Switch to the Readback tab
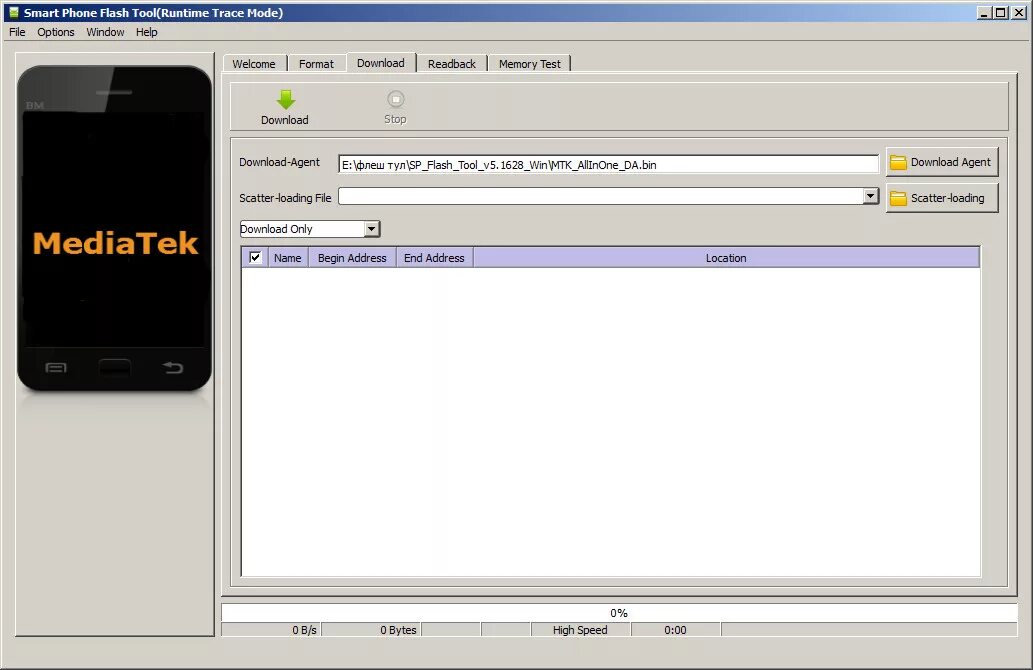 (452, 64)
